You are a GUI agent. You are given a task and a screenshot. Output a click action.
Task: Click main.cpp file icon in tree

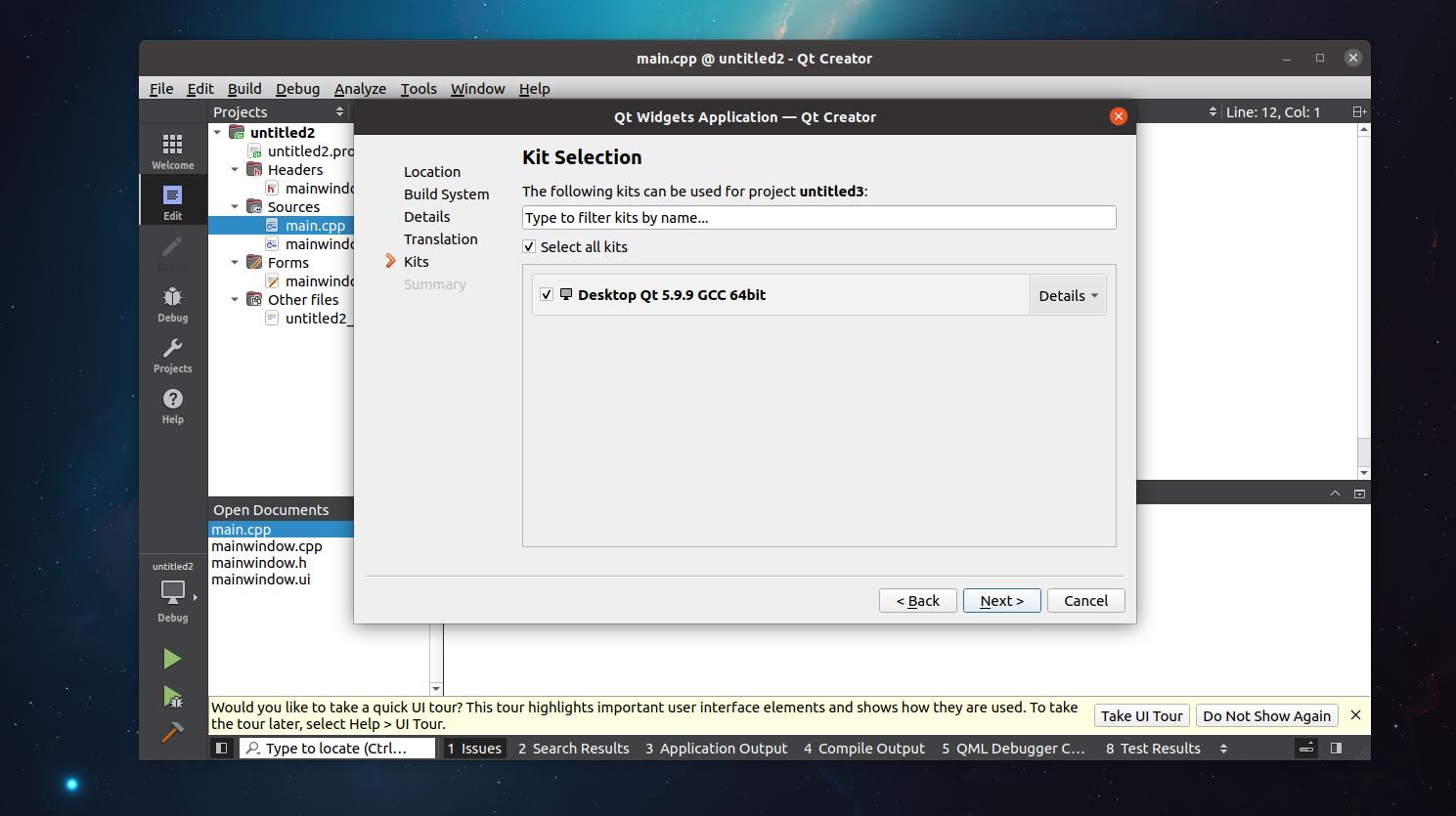point(272,225)
